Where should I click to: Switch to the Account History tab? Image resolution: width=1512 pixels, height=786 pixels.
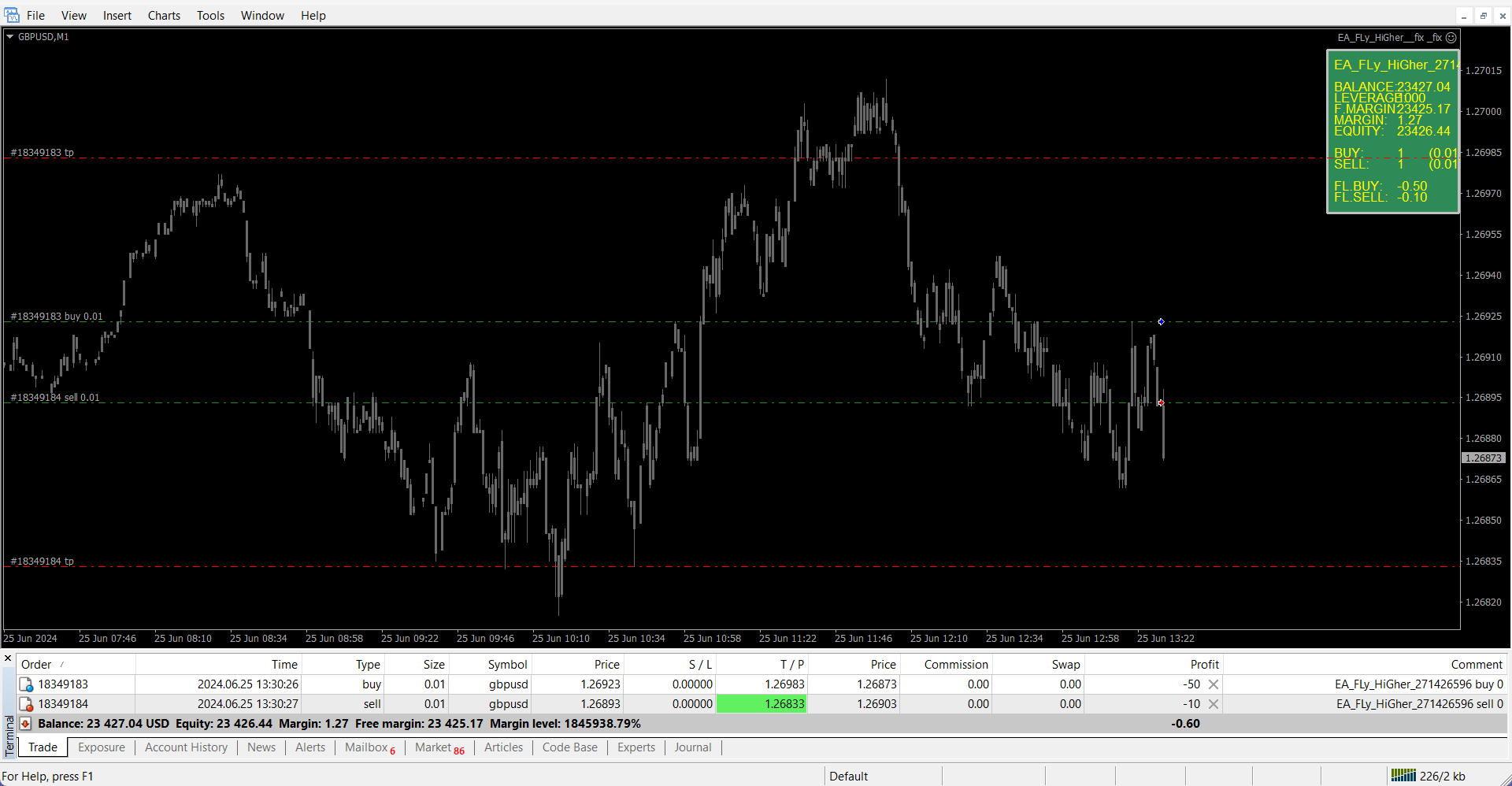pos(186,747)
